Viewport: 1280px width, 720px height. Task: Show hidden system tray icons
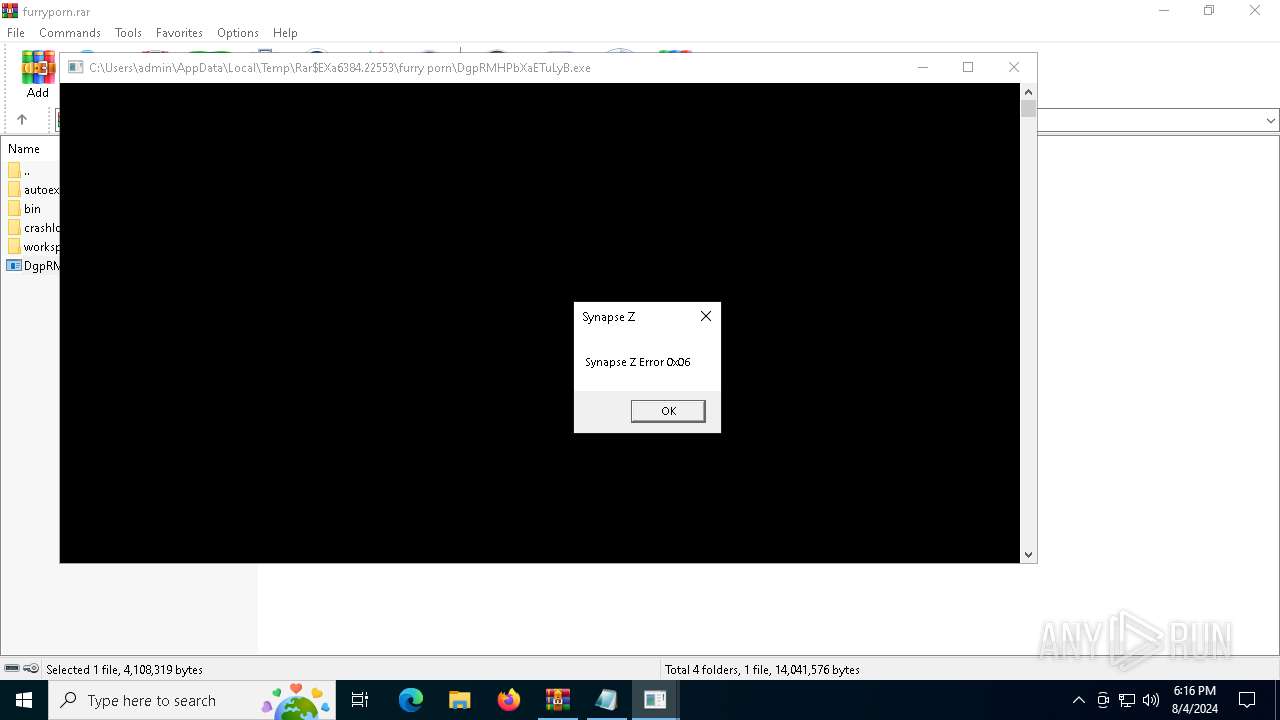tap(1078, 700)
